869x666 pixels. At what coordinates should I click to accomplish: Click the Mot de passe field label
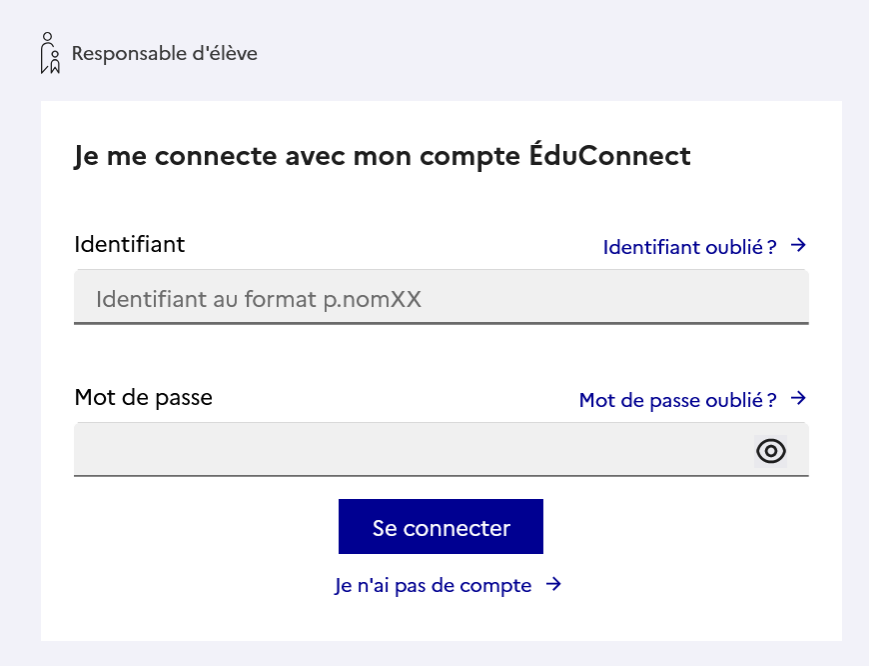(x=144, y=398)
